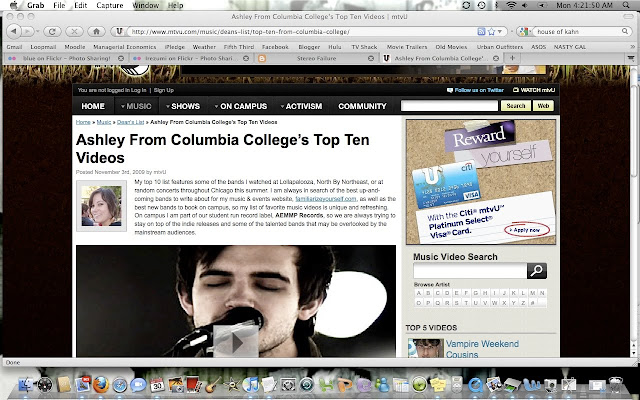Bookmark this page with the star icon
The image size is (640, 400).
tap(491, 31)
